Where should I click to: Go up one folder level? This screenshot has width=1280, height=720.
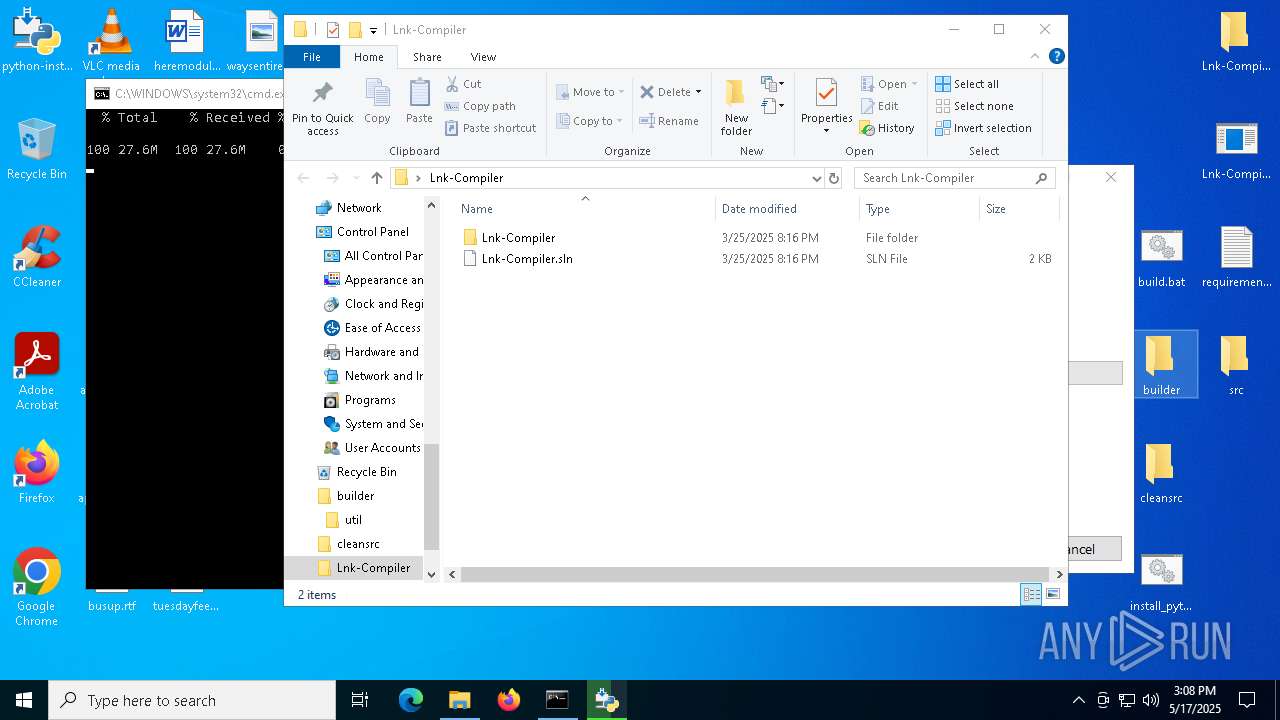click(376, 178)
